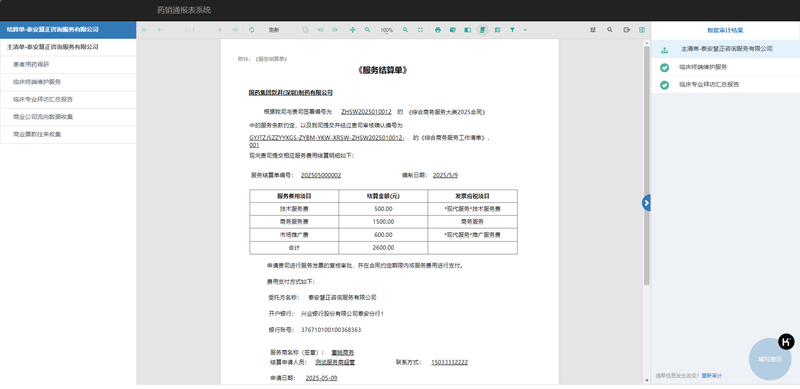Viewport: 800px width, 389px height.
Task: Select 主清单-泰安慧正咨询服务有限公司 in left sidebar
Action: pyautogui.click(x=68, y=47)
